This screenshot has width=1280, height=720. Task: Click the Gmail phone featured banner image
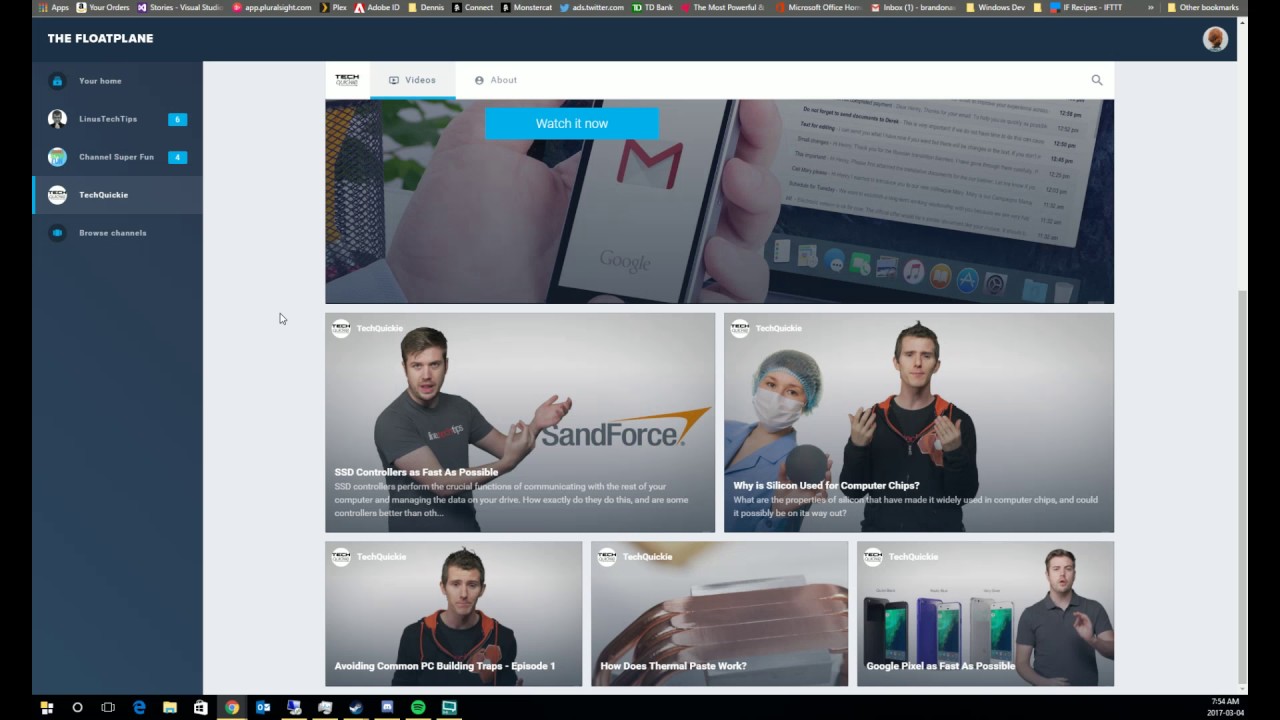tap(719, 200)
